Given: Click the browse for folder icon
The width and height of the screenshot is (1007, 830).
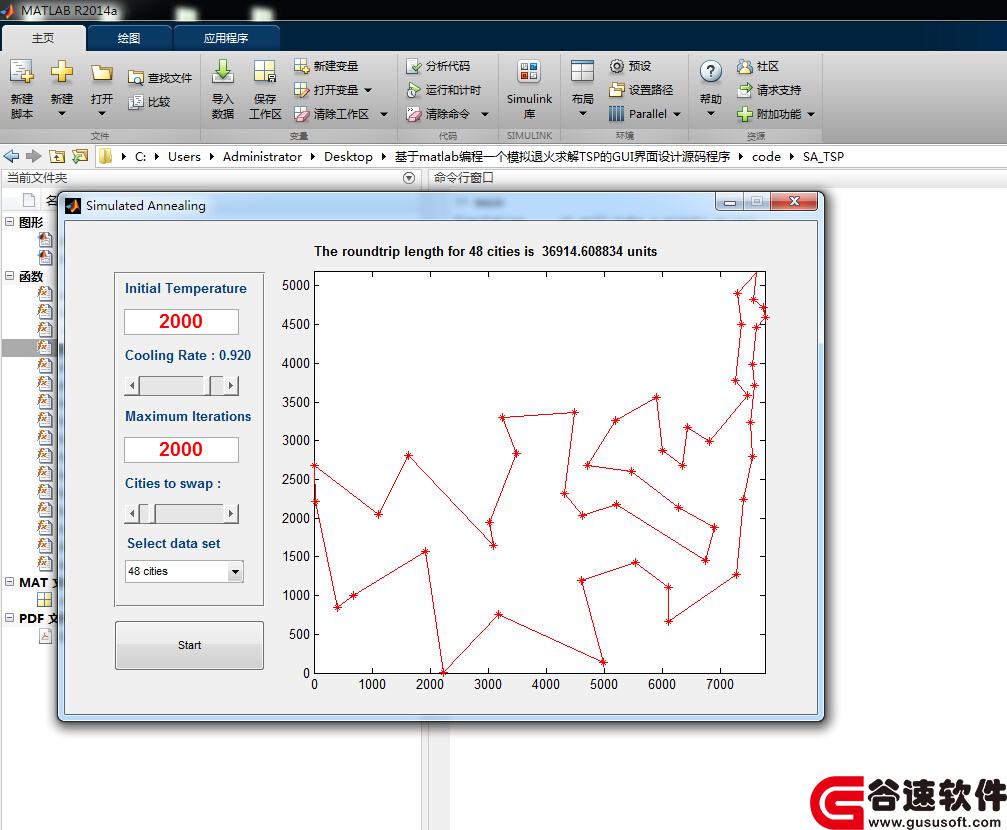Looking at the screenshot, I should pyautogui.click(x=80, y=156).
